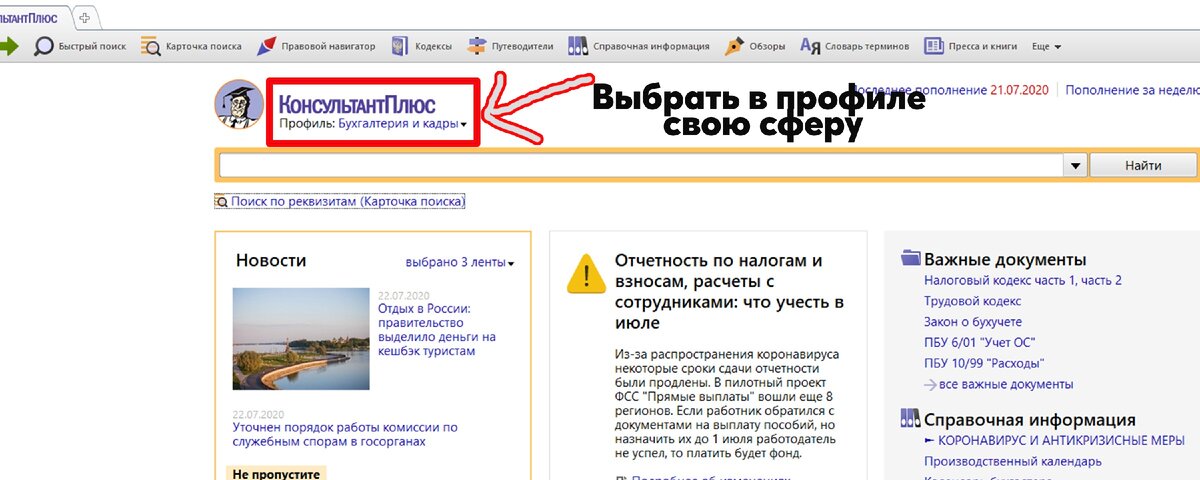Image resolution: width=1200 pixels, height=480 pixels.
Task: Open ПБУ 10/99 "Расходы" link
Action: click(x=985, y=363)
